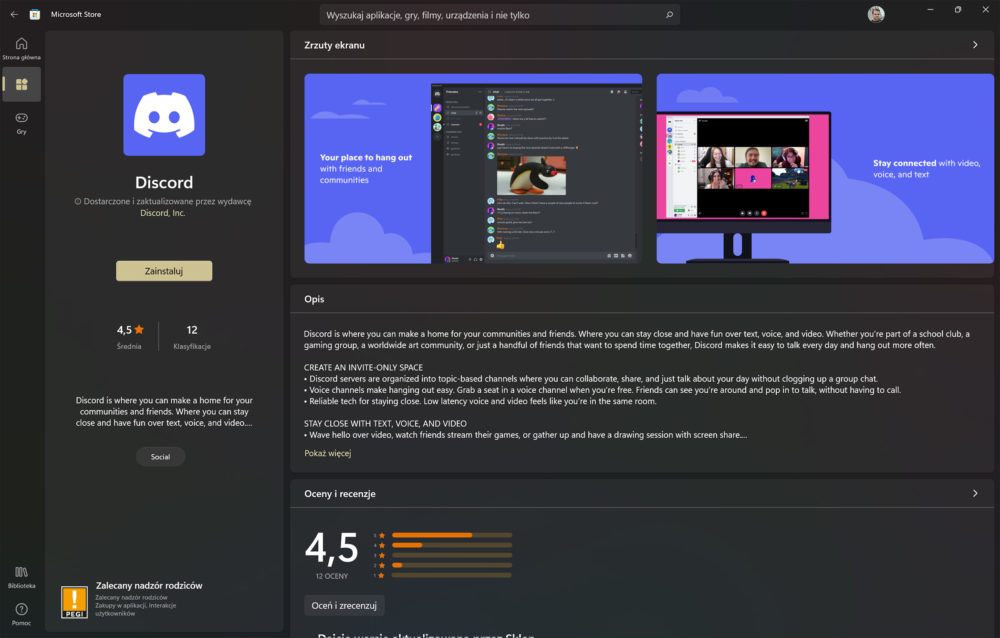The width and height of the screenshot is (1000, 638).
Task: Click the Zalecany nadzór rodziców title
Action: pos(149,585)
